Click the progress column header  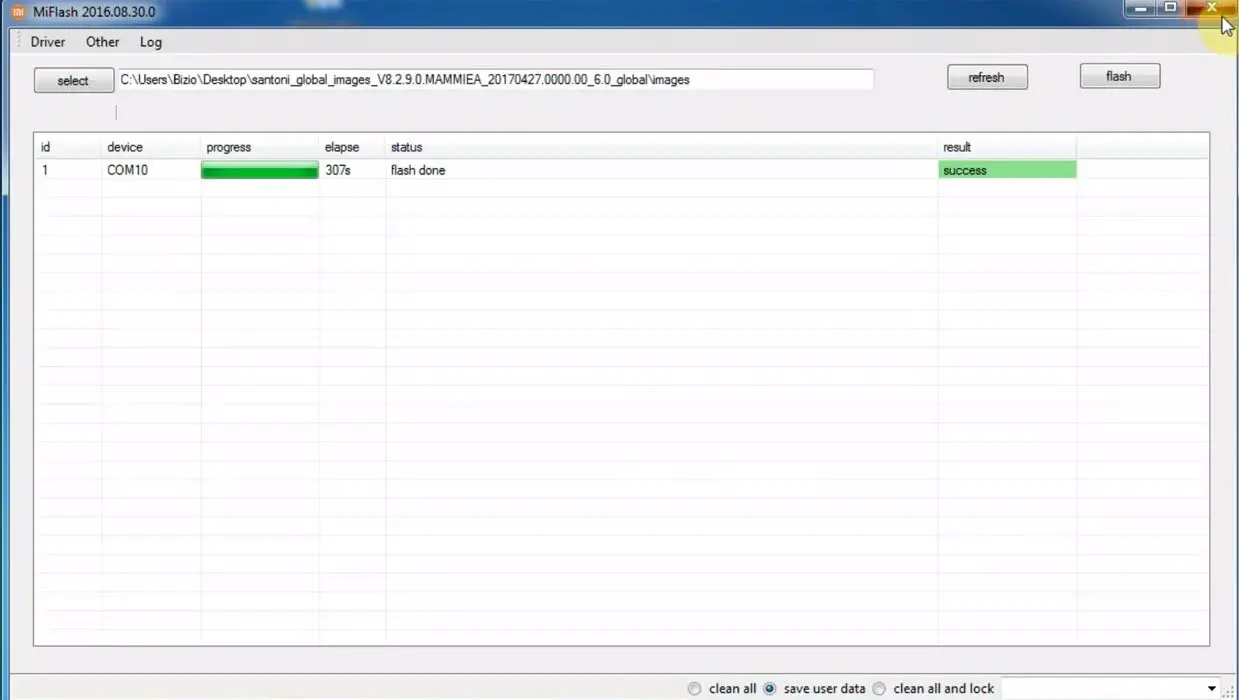coord(260,147)
